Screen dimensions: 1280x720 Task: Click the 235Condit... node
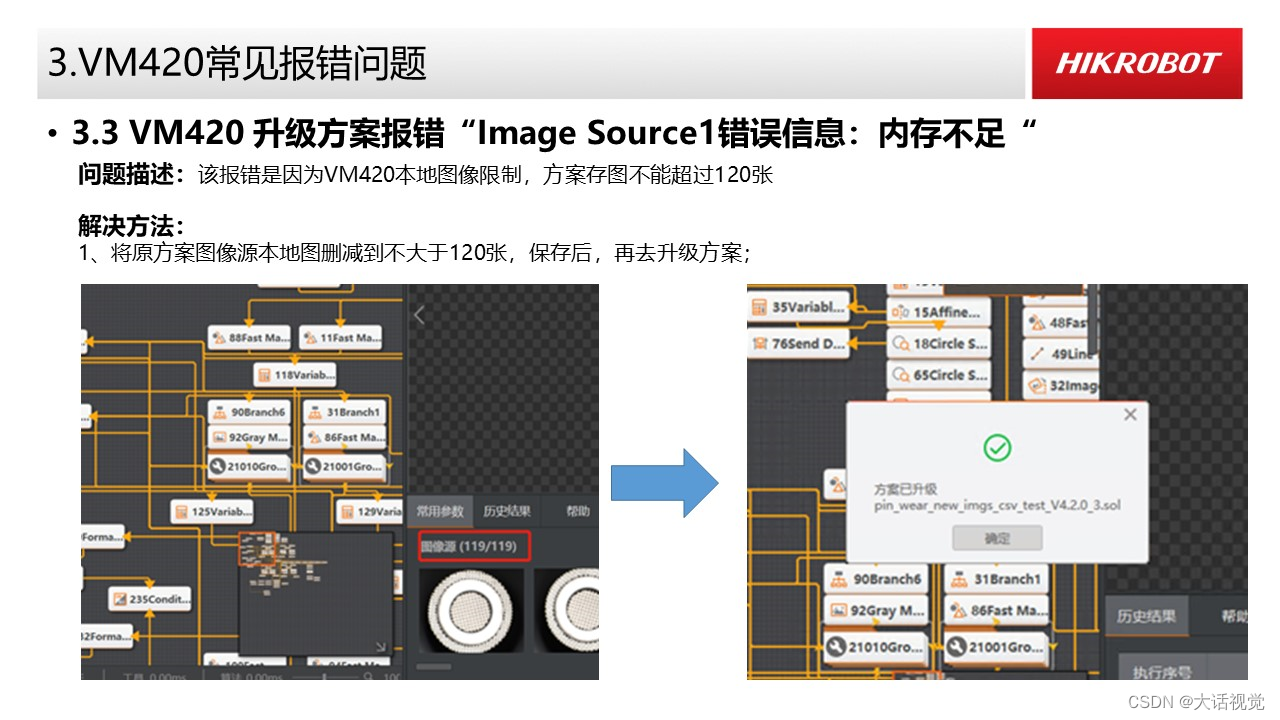coord(150,599)
